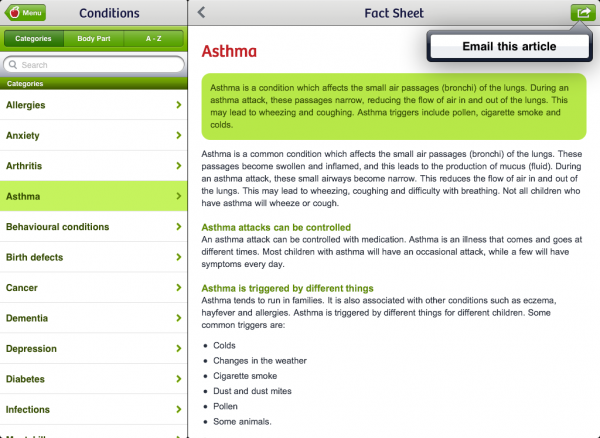Tap the Infections row chevron

(179, 409)
